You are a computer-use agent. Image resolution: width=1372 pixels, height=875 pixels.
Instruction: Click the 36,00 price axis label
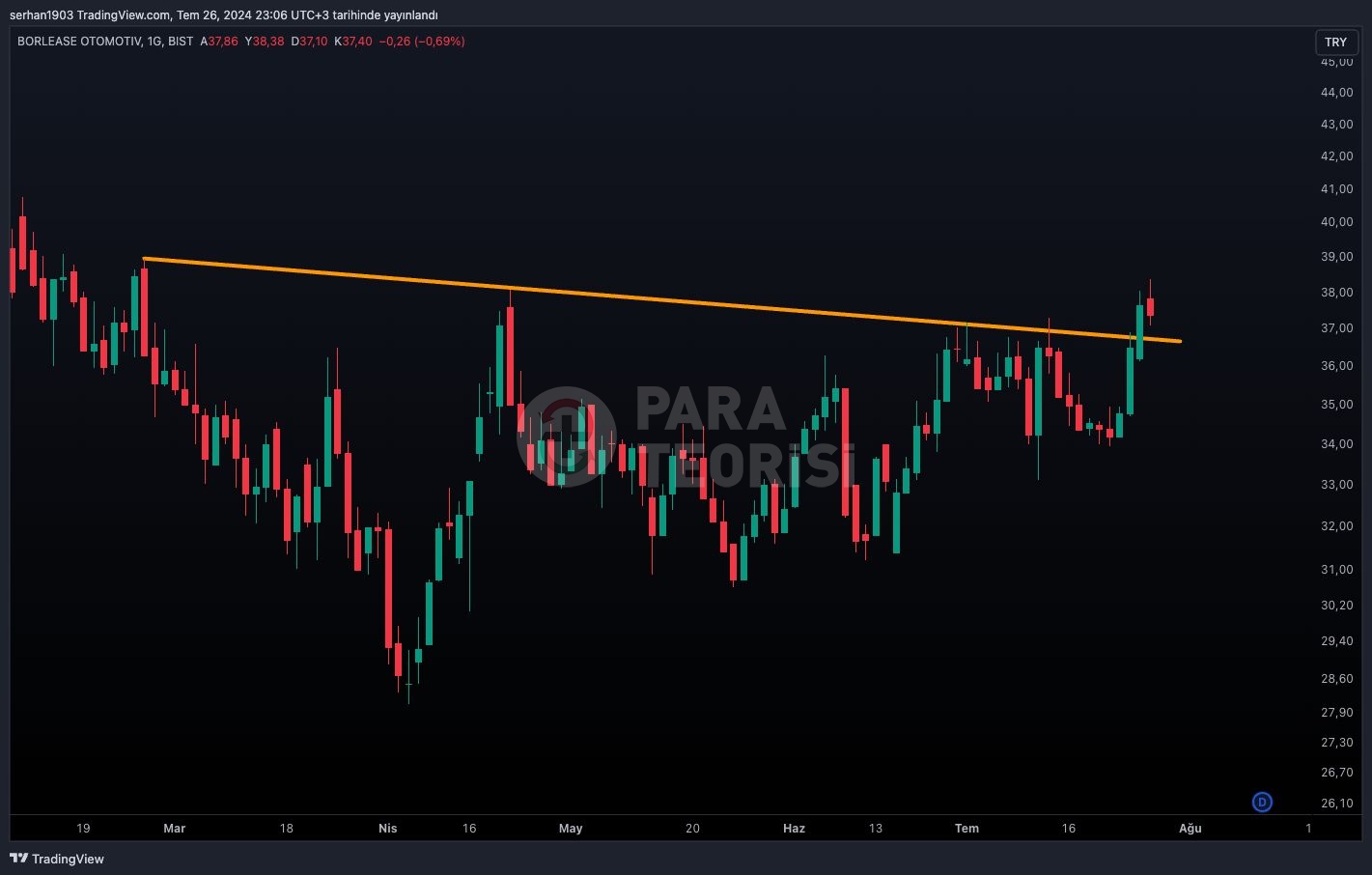1336,366
